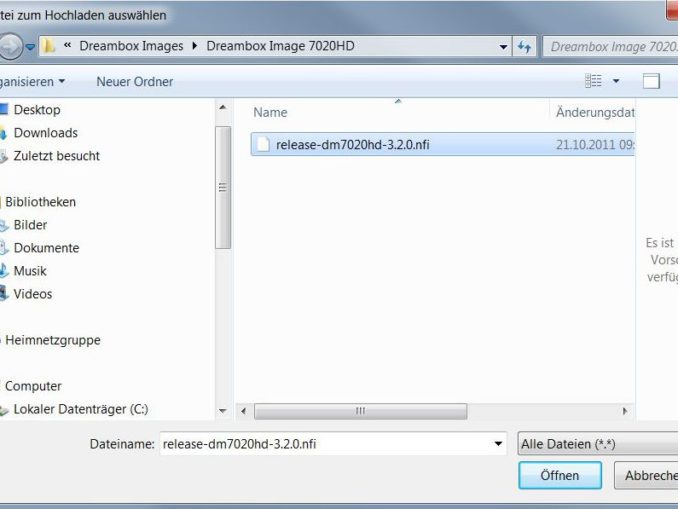Image resolution: width=678 pixels, height=509 pixels.
Task: Click the file list right scroll arrow
Action: 625,411
